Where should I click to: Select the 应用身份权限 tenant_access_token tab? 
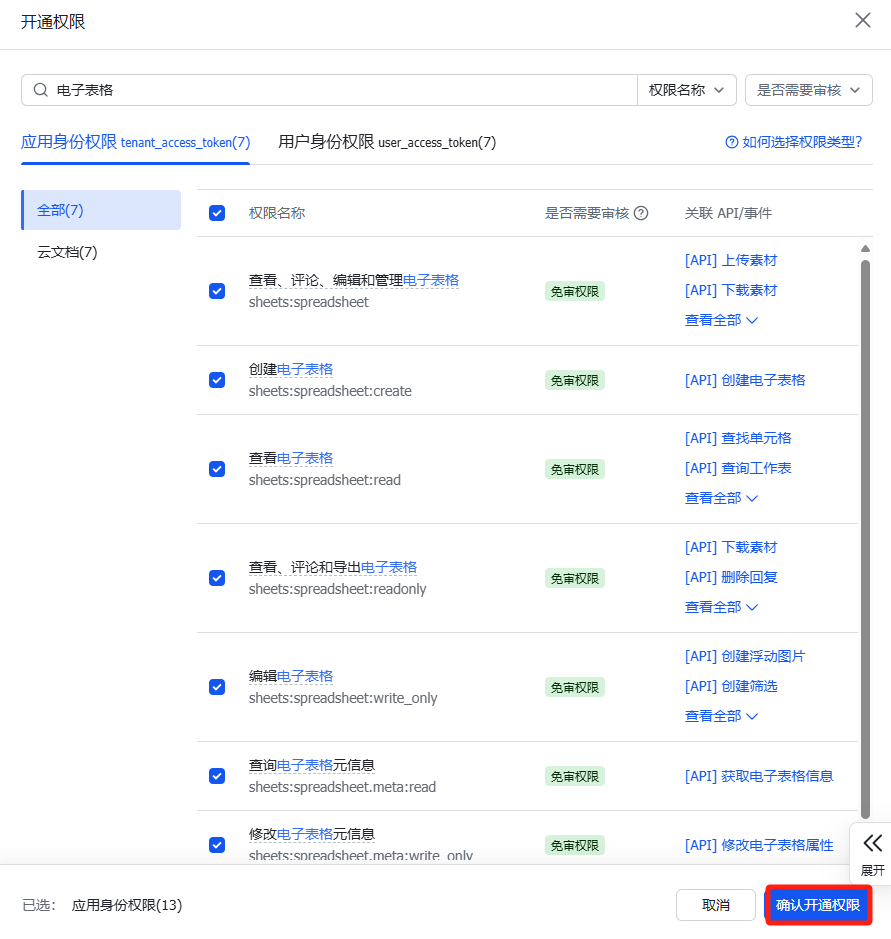point(135,142)
